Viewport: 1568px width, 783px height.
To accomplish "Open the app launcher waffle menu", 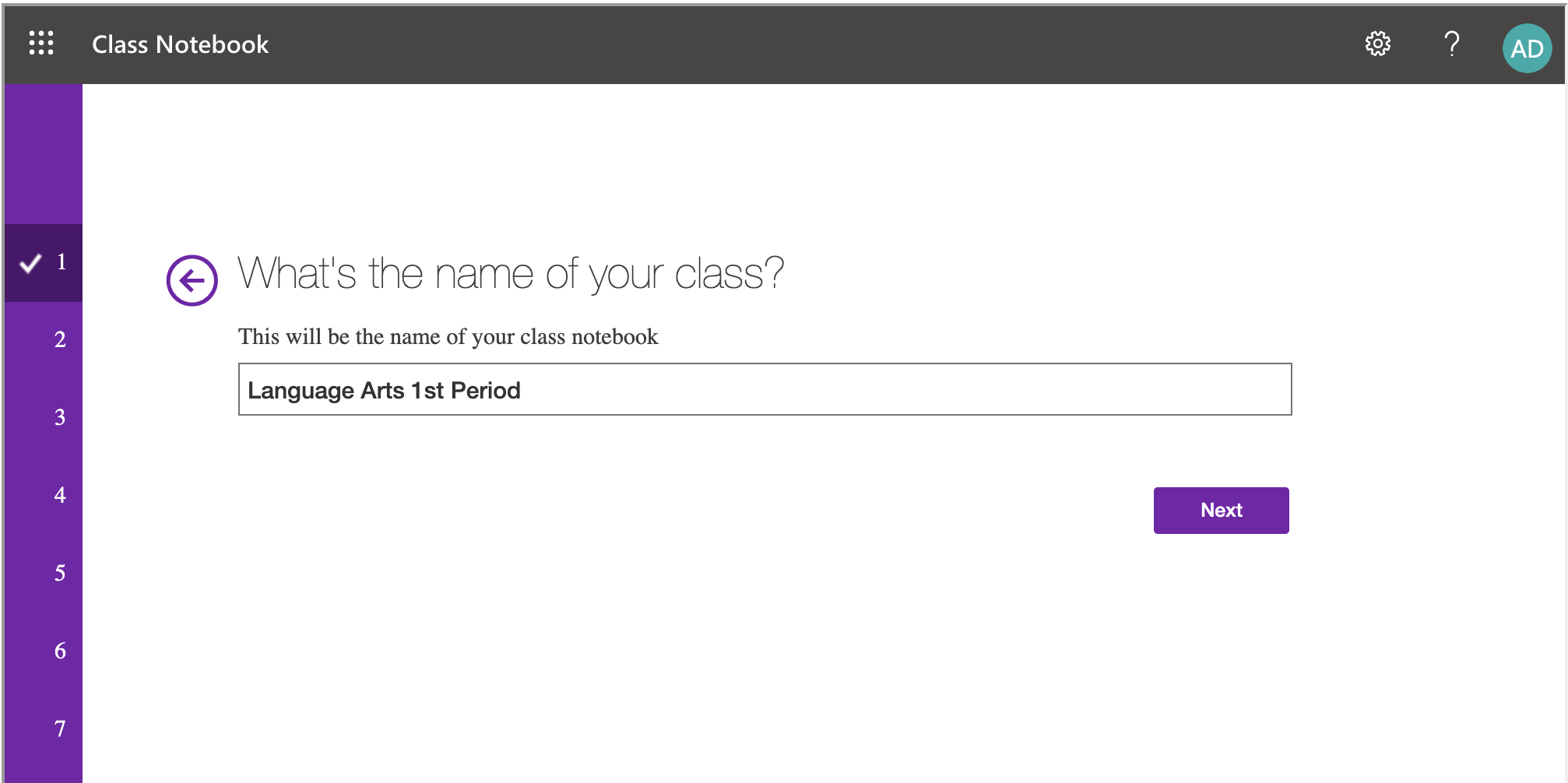I will (x=41, y=44).
